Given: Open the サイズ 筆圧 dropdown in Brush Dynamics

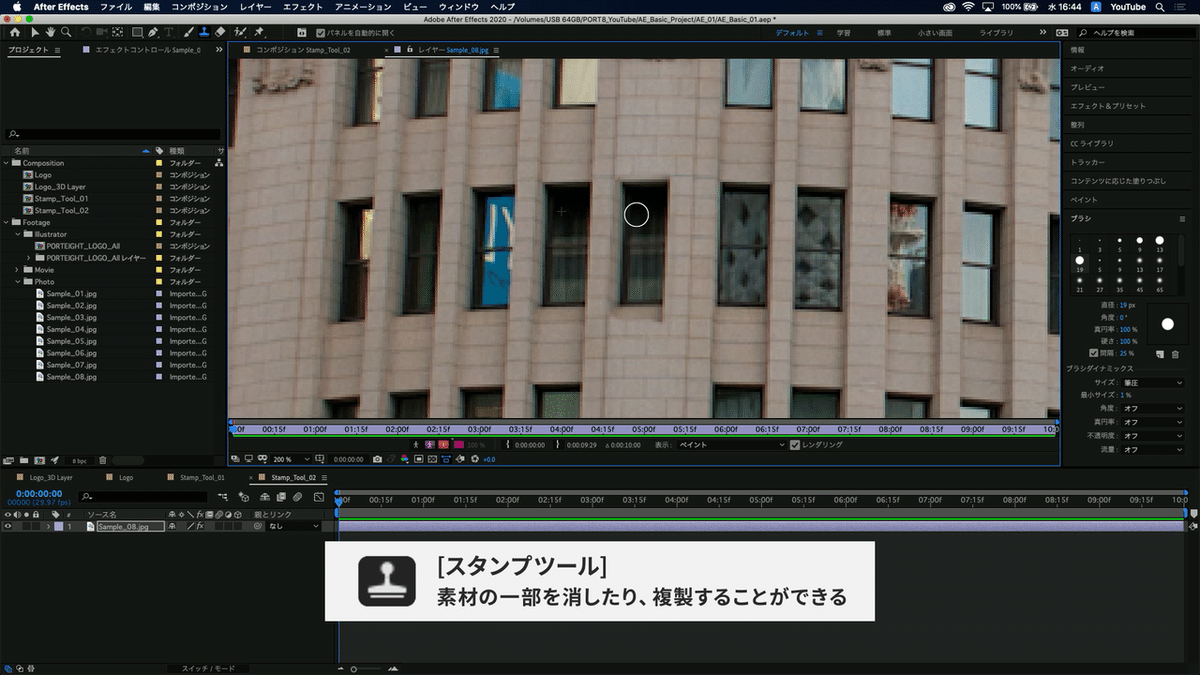Looking at the screenshot, I should click(x=1150, y=382).
